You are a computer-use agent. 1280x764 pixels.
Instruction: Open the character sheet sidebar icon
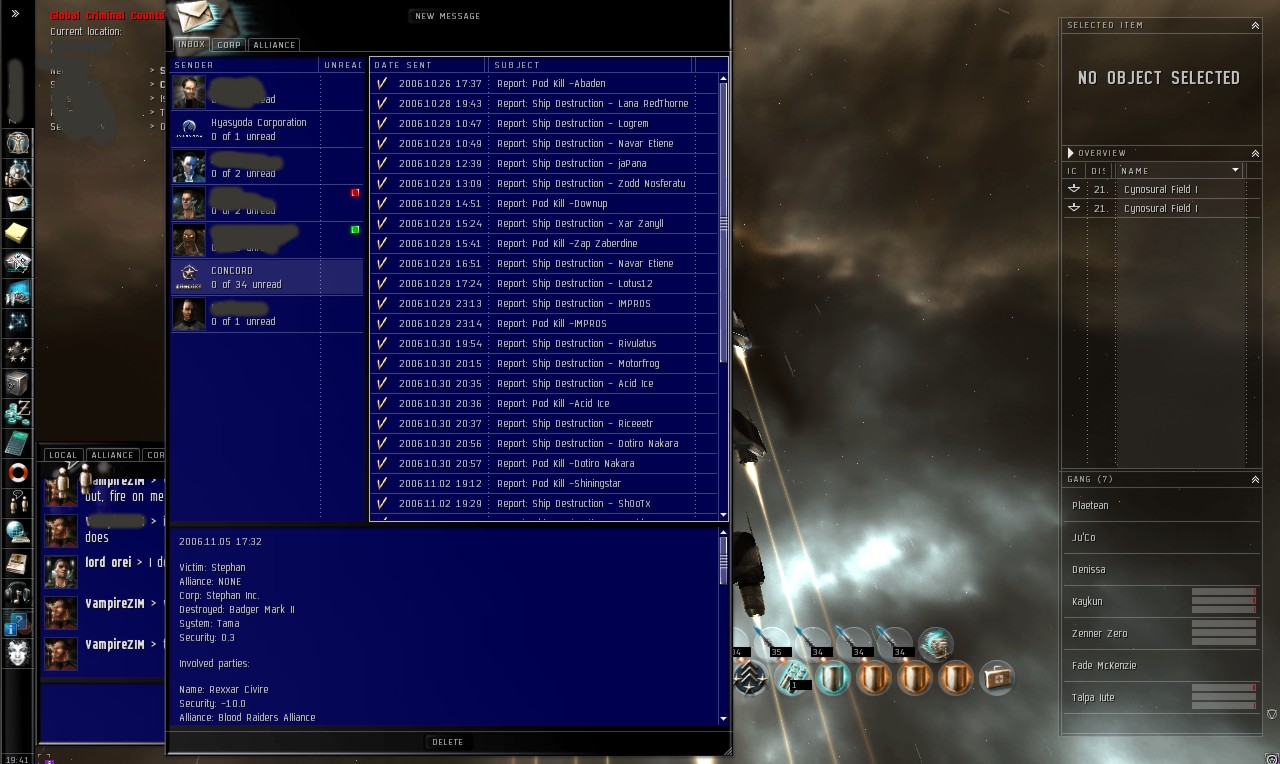tap(18, 143)
